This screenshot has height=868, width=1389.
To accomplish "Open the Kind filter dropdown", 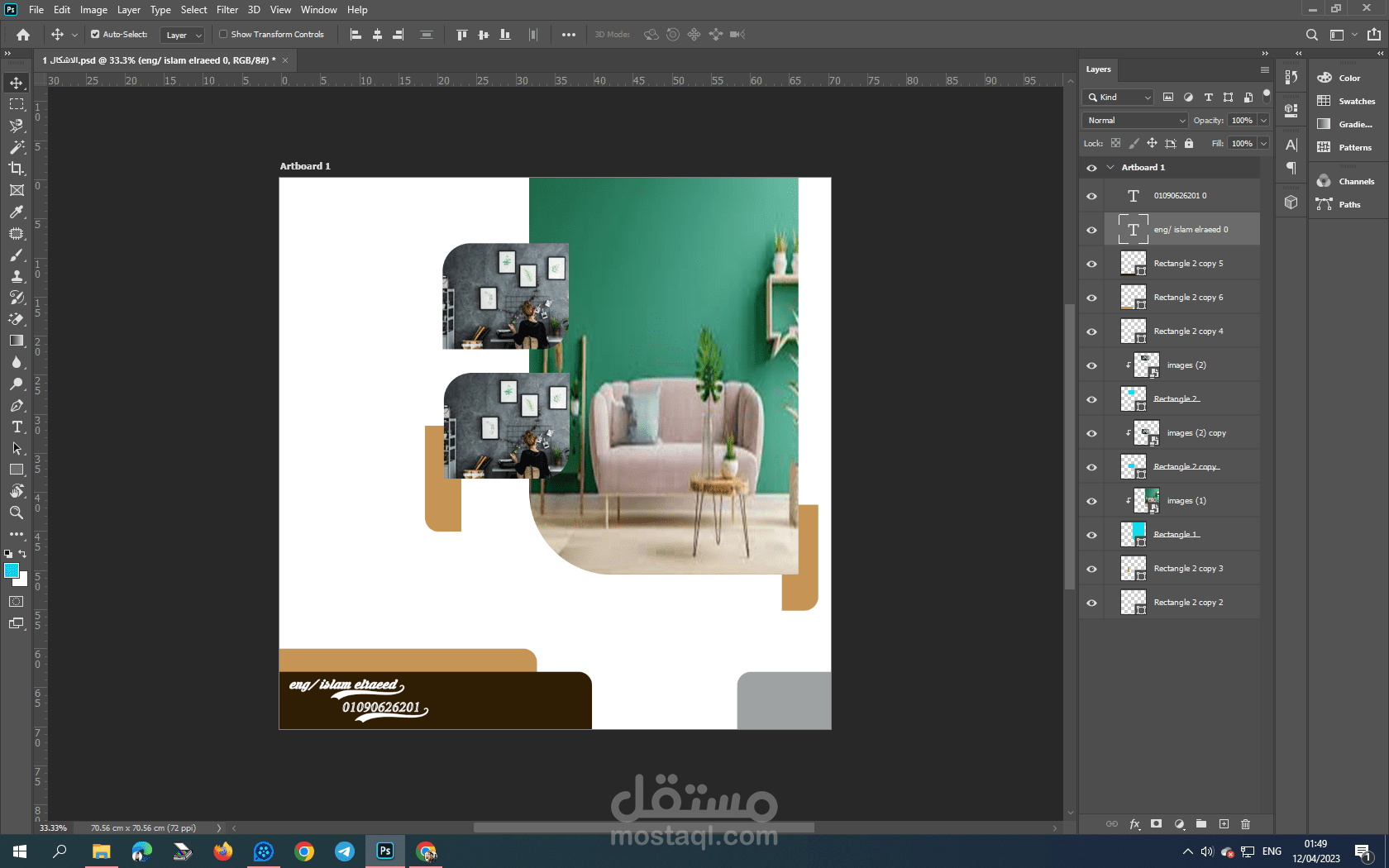I will (1118, 98).
